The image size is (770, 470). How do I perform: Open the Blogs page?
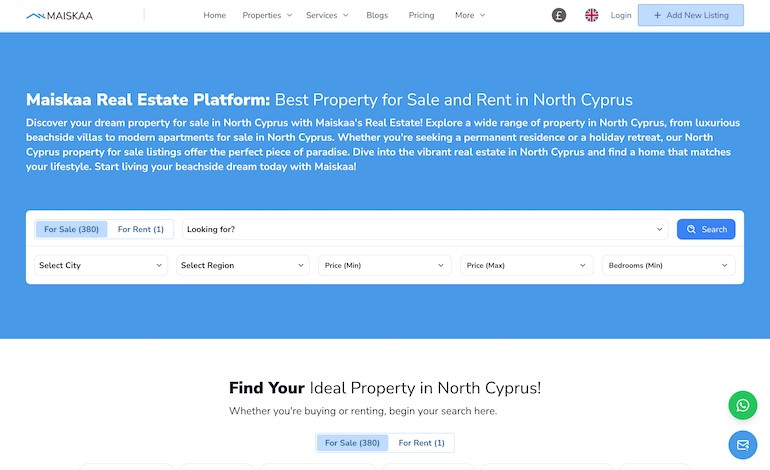click(377, 15)
